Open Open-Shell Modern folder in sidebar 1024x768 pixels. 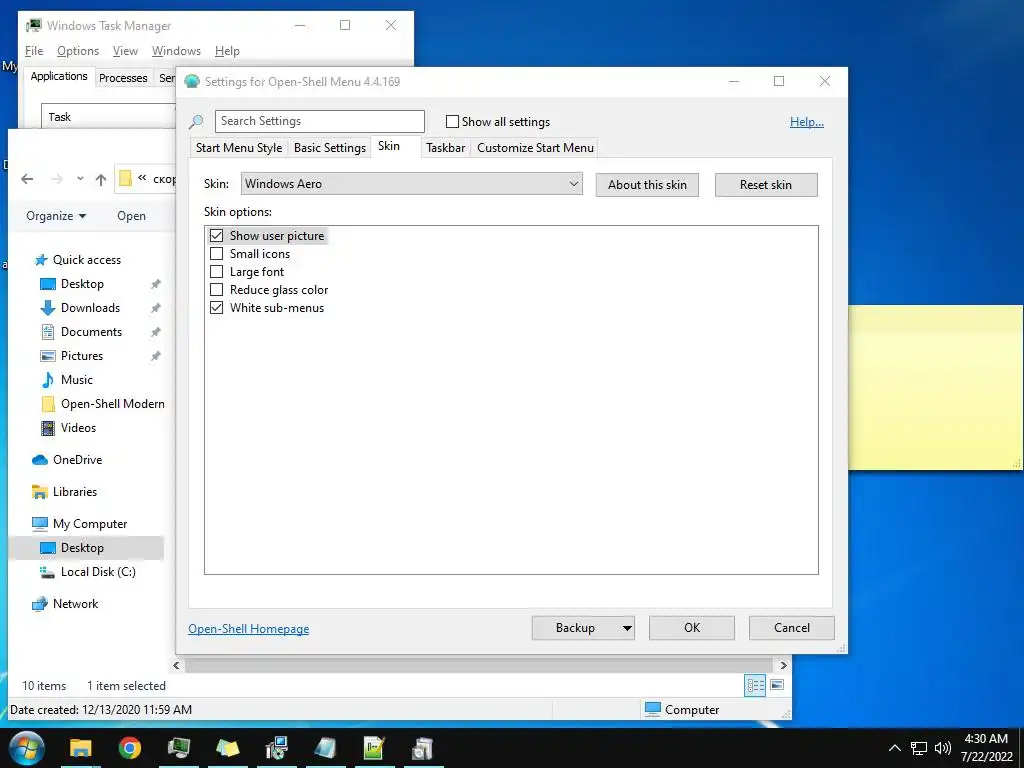[112, 404]
